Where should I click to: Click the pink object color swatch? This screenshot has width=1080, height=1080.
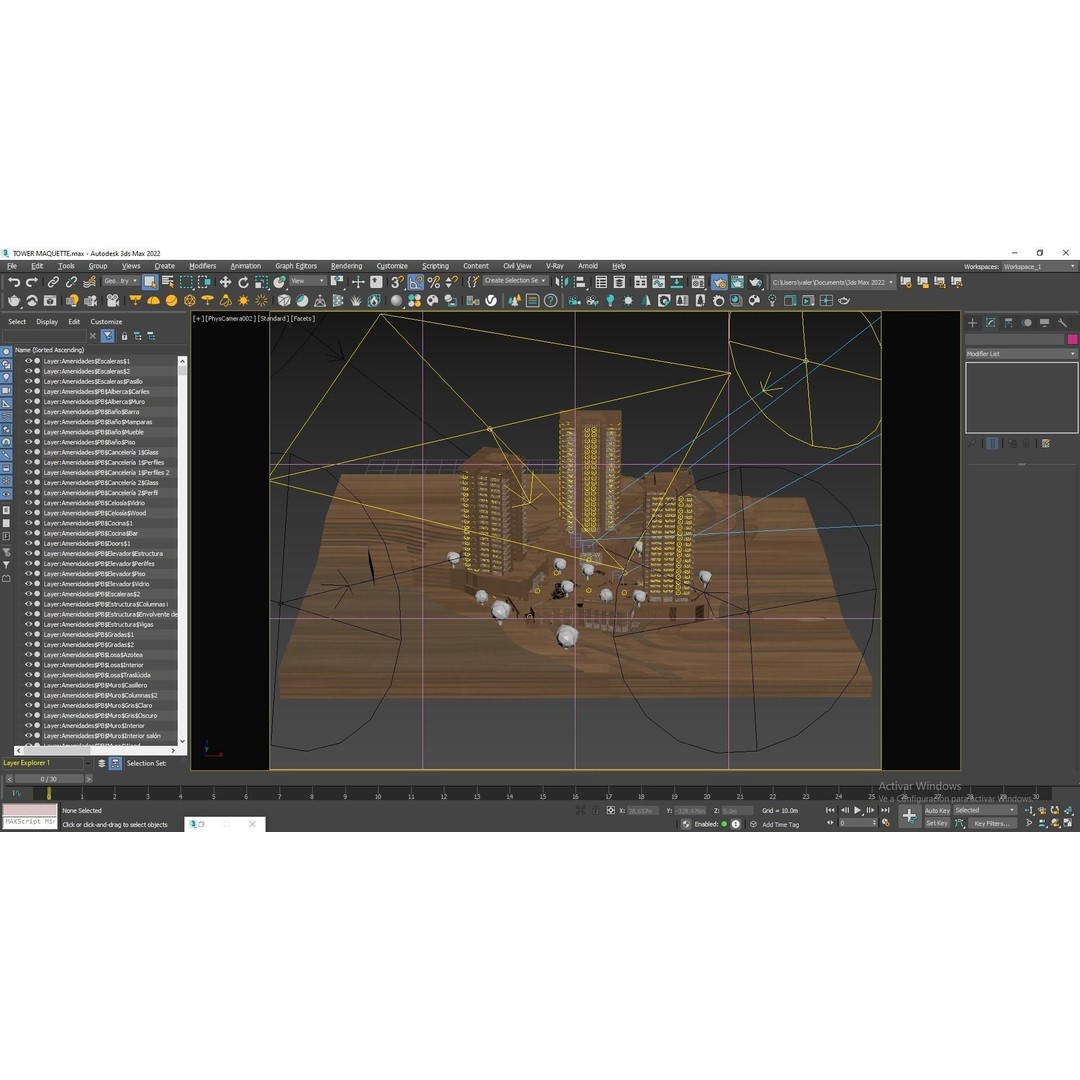tap(1072, 339)
